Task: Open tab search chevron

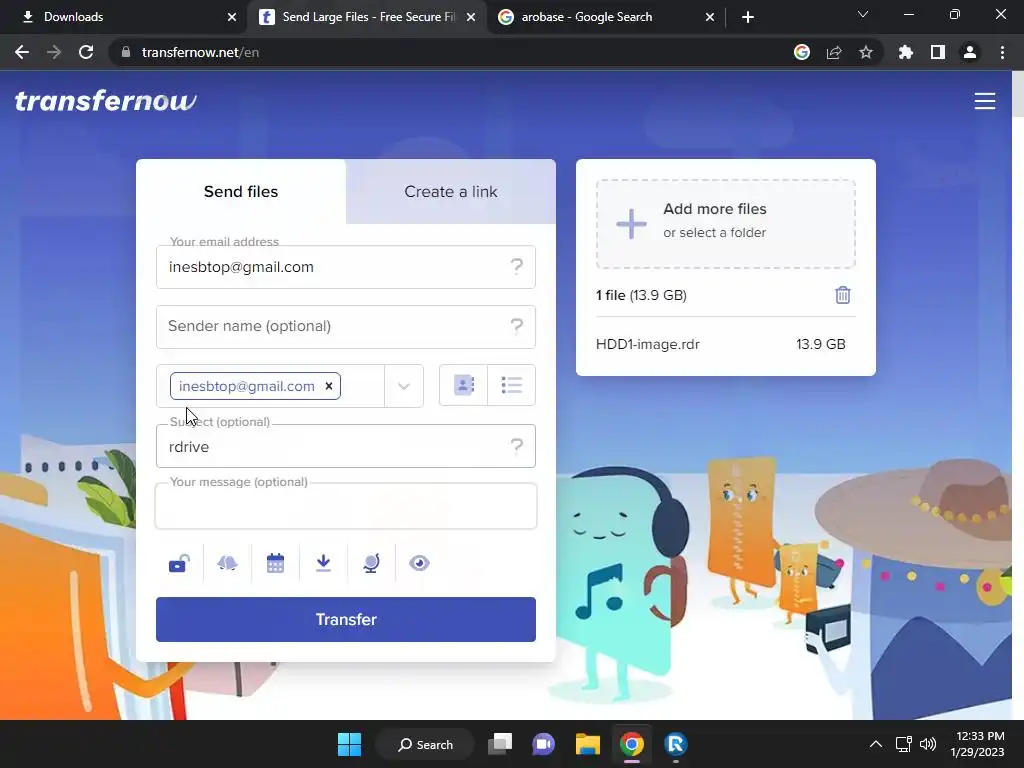Action: (x=863, y=14)
